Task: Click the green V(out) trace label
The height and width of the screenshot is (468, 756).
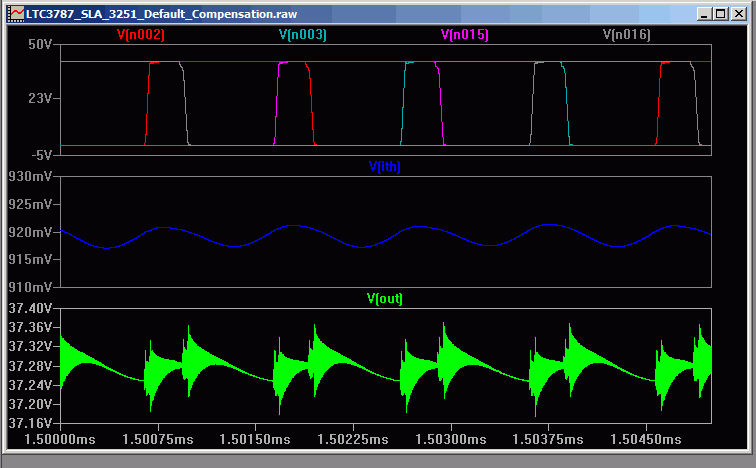Action: (384, 298)
